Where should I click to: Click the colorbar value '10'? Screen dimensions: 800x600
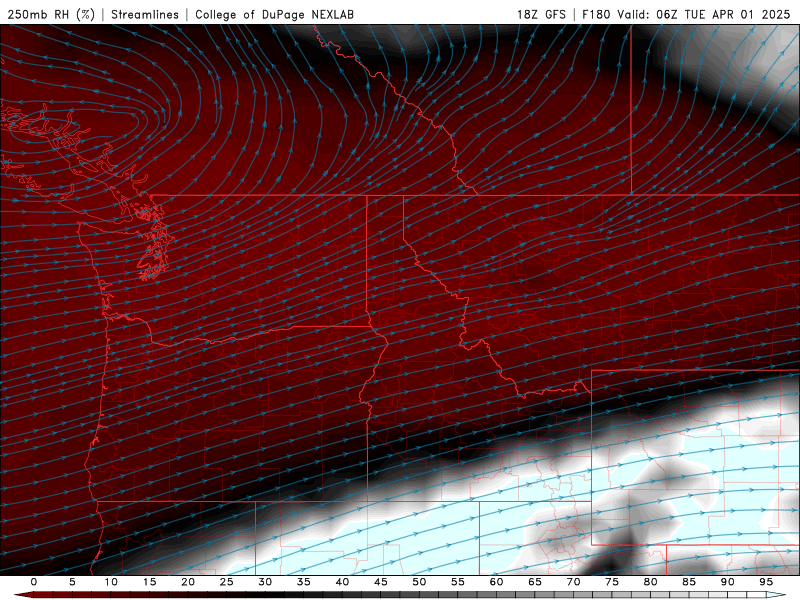click(x=111, y=582)
